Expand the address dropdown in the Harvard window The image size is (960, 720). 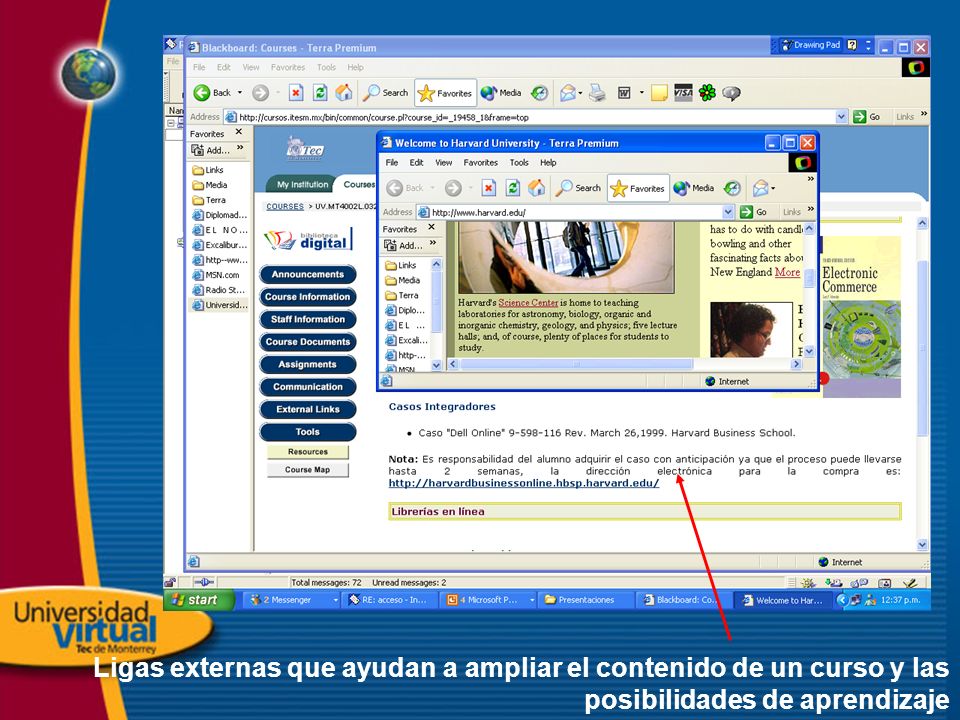pos(728,212)
